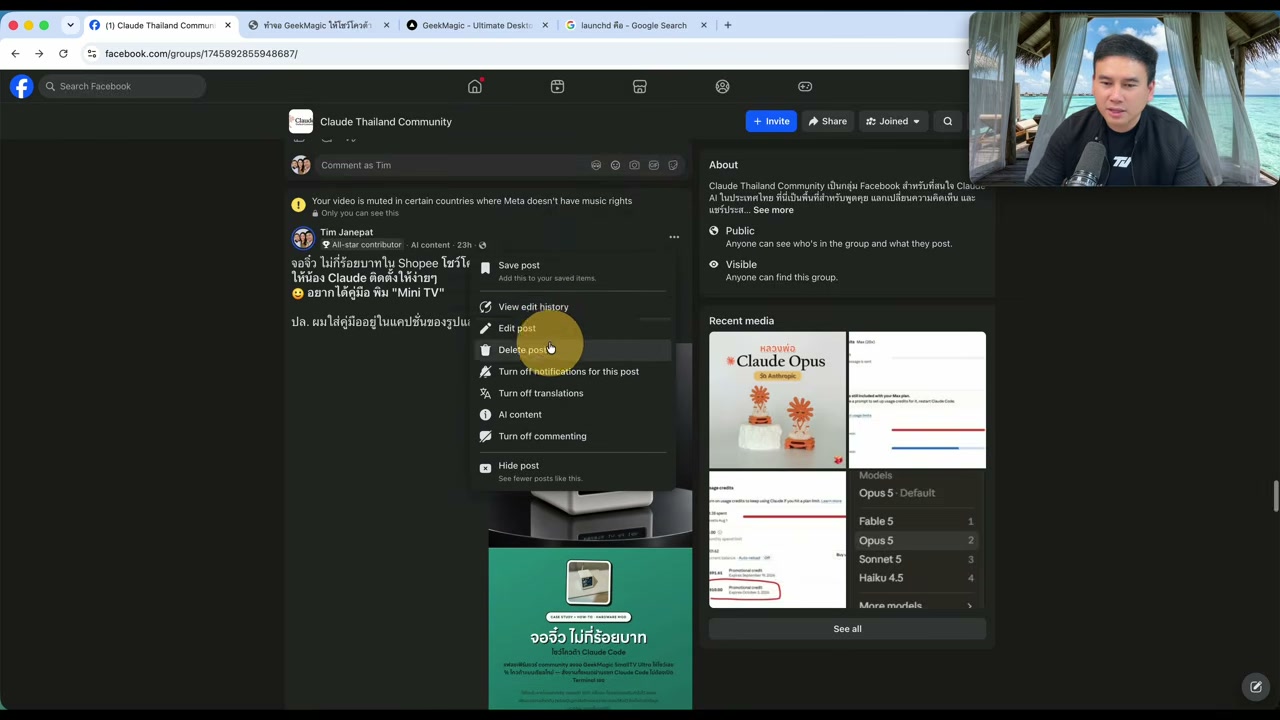1280x720 pixels.
Task: Open the Gaming controller icon
Action: tap(805, 86)
